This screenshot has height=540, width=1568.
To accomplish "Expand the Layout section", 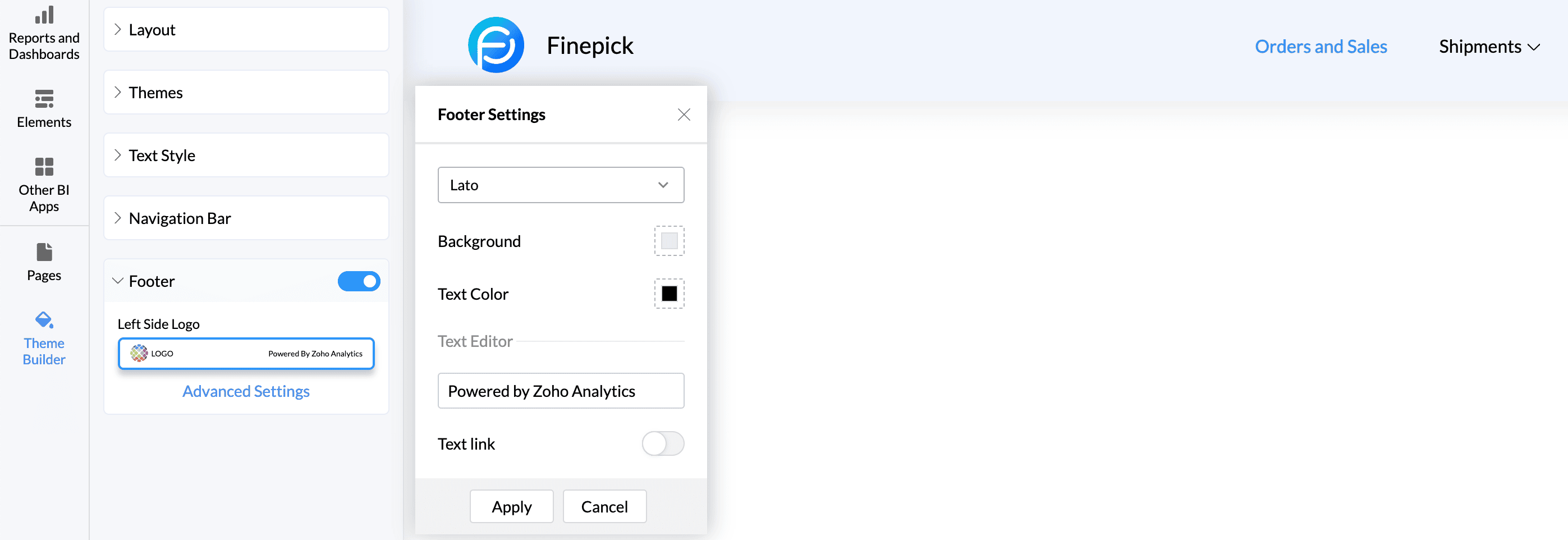I will pos(246,30).
